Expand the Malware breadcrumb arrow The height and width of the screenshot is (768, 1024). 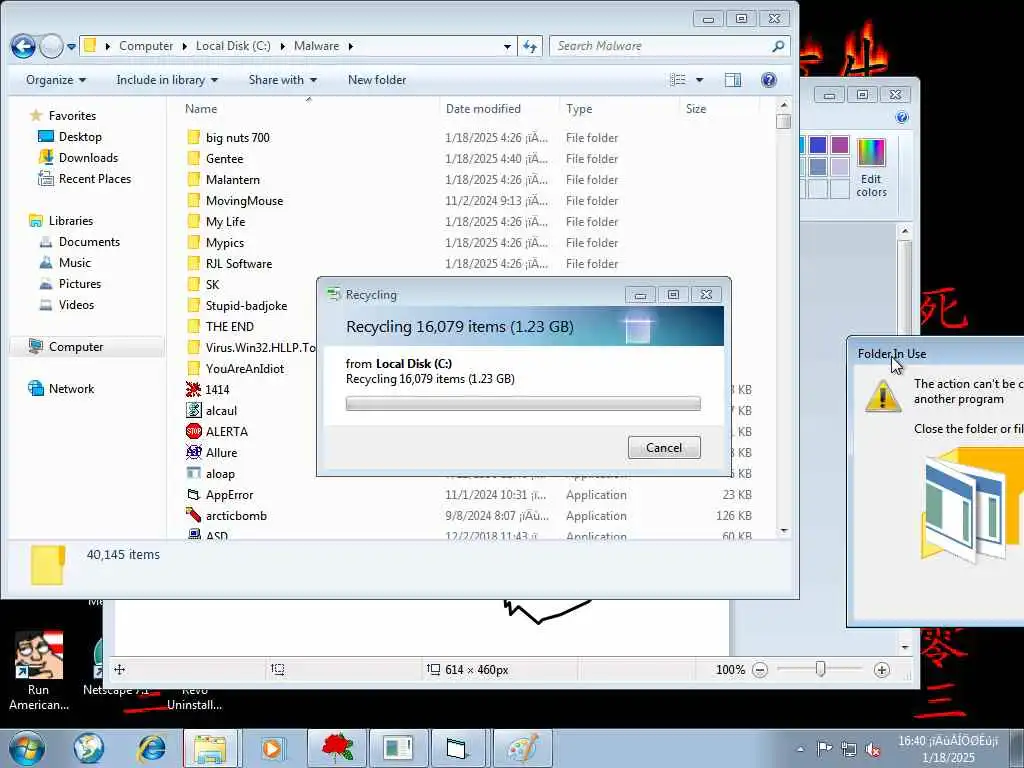(351, 46)
